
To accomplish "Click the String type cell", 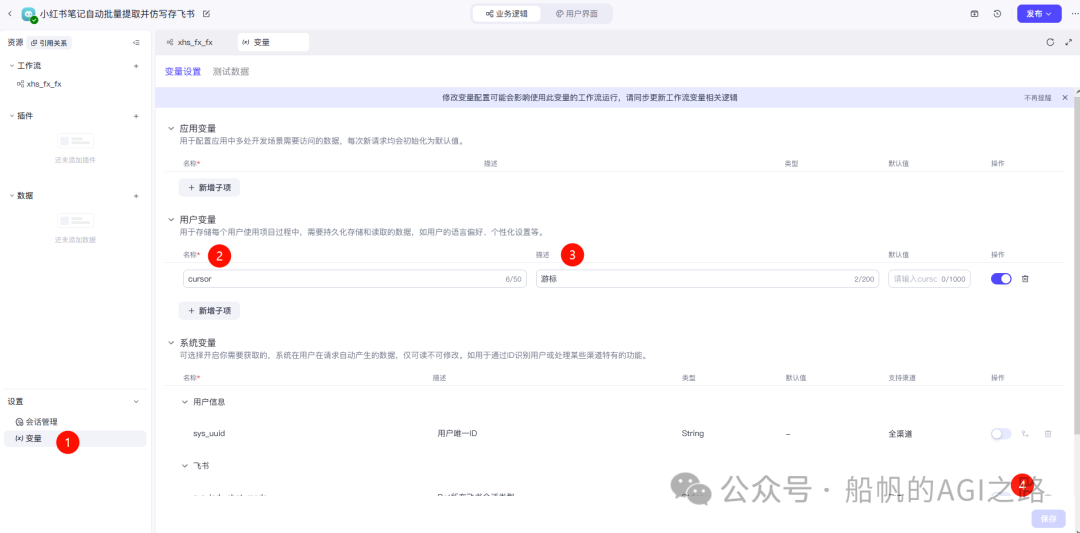I will [693, 434].
